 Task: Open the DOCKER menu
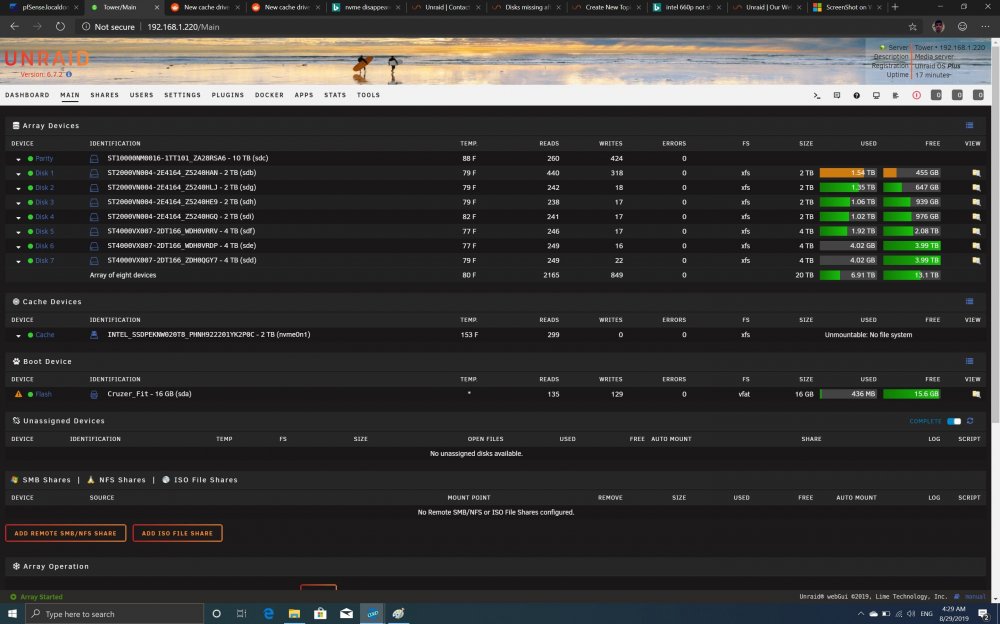(269, 95)
